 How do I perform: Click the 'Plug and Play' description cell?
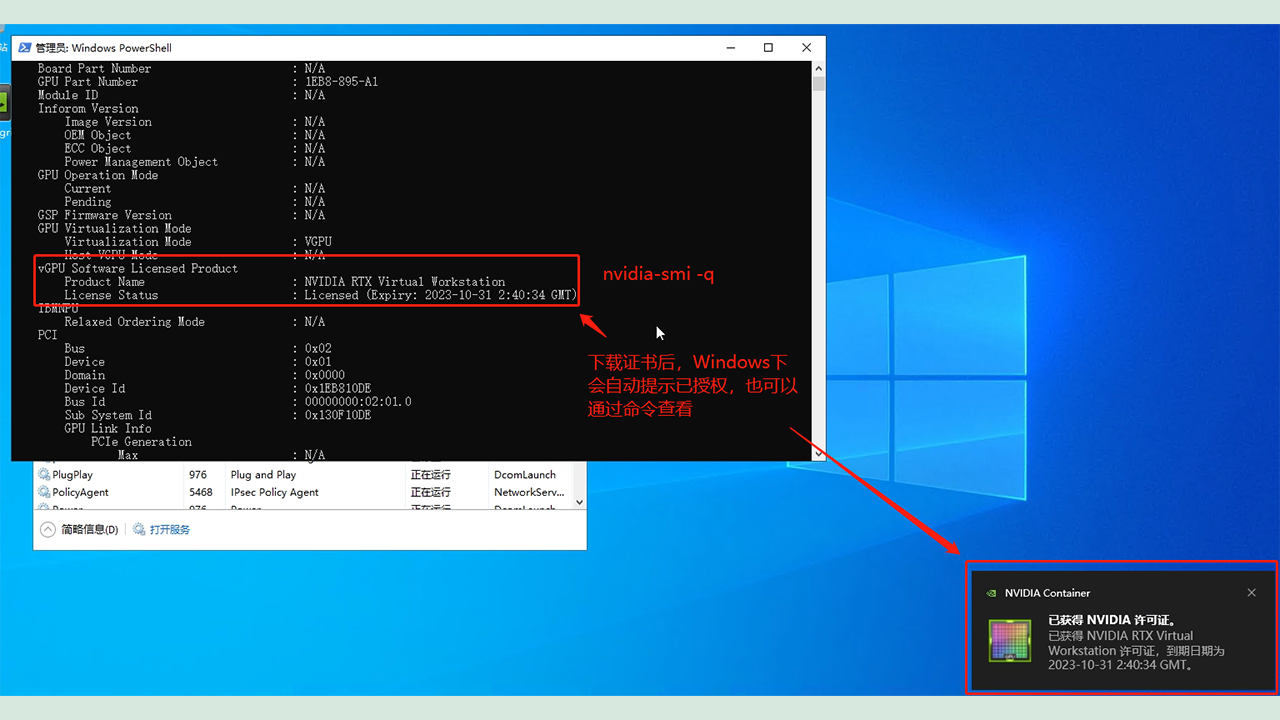tap(263, 475)
